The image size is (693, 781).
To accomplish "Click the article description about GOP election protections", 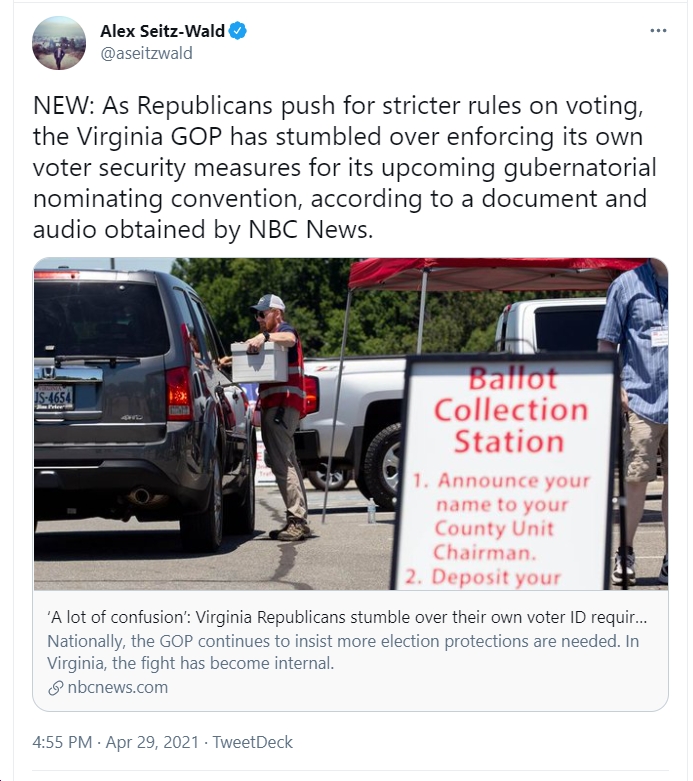I will pyautogui.click(x=343, y=652).
